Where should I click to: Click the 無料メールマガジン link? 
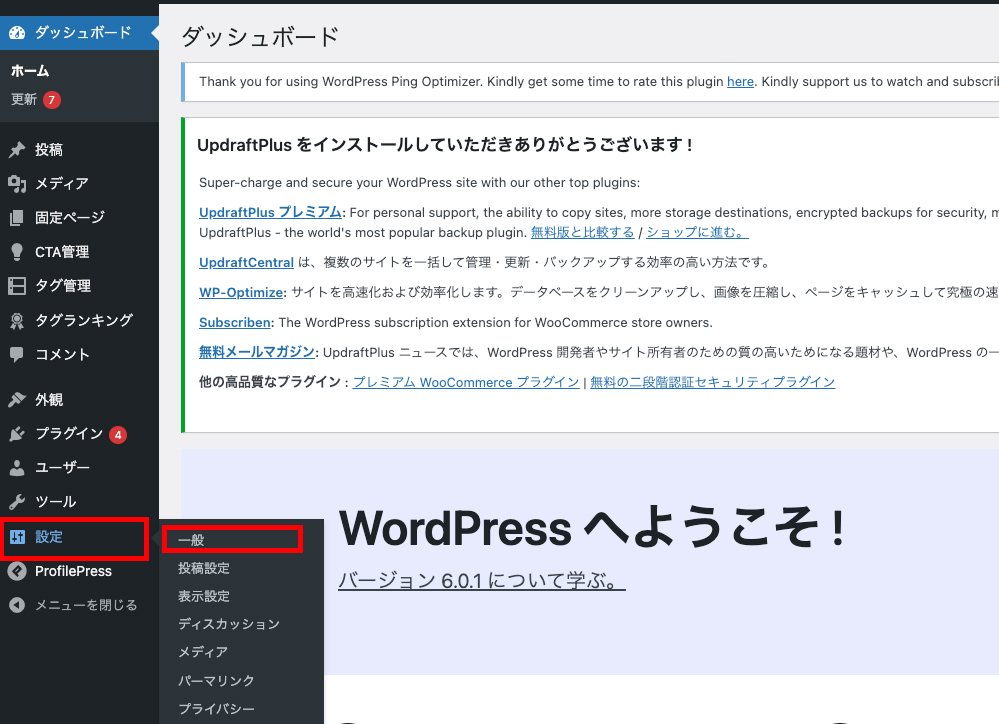tap(257, 352)
